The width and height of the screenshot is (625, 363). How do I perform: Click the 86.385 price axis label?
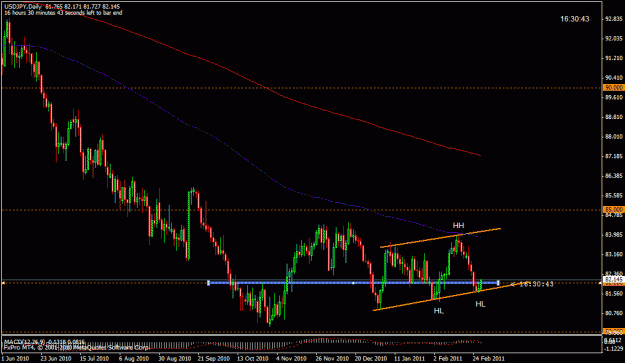point(614,176)
